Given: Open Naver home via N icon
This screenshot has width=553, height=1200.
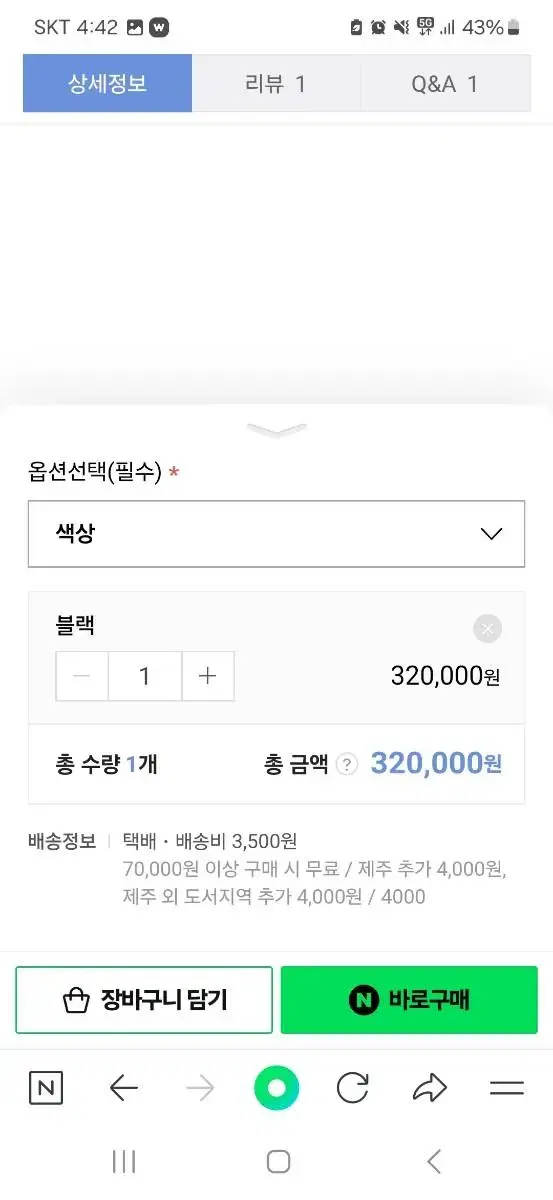Looking at the screenshot, I should click(x=46, y=1088).
